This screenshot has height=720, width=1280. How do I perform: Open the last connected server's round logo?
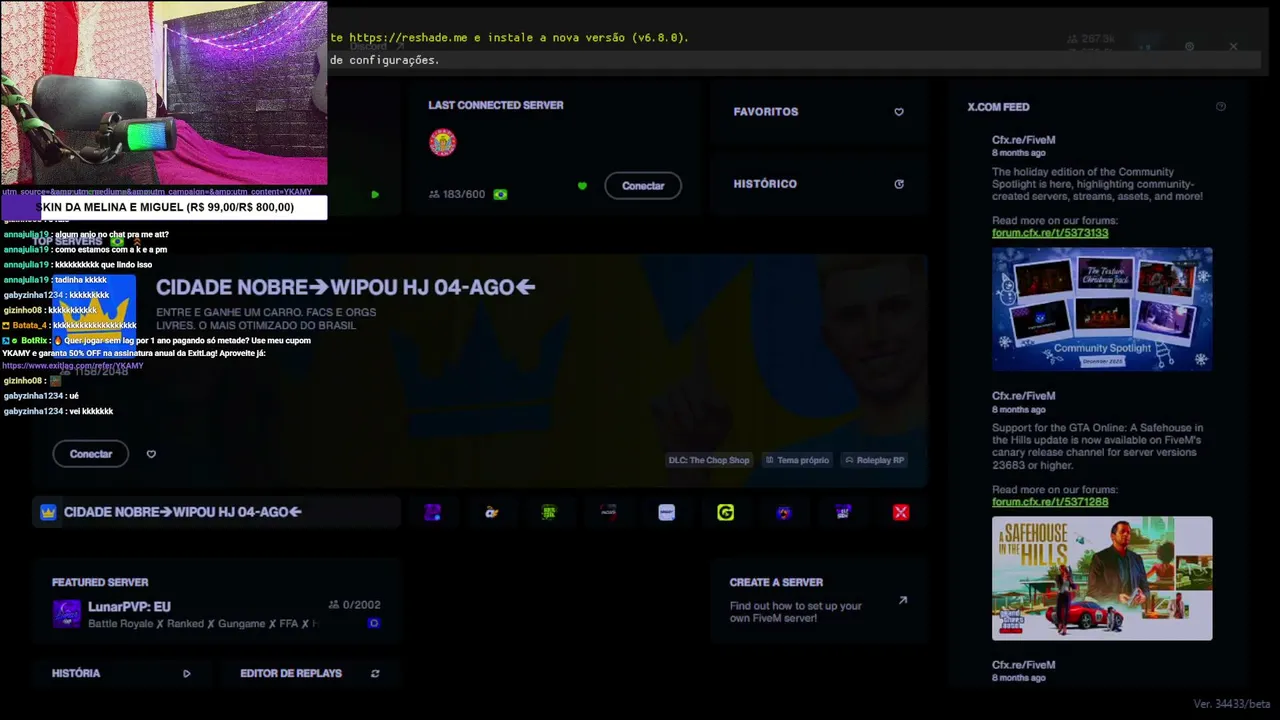(443, 142)
